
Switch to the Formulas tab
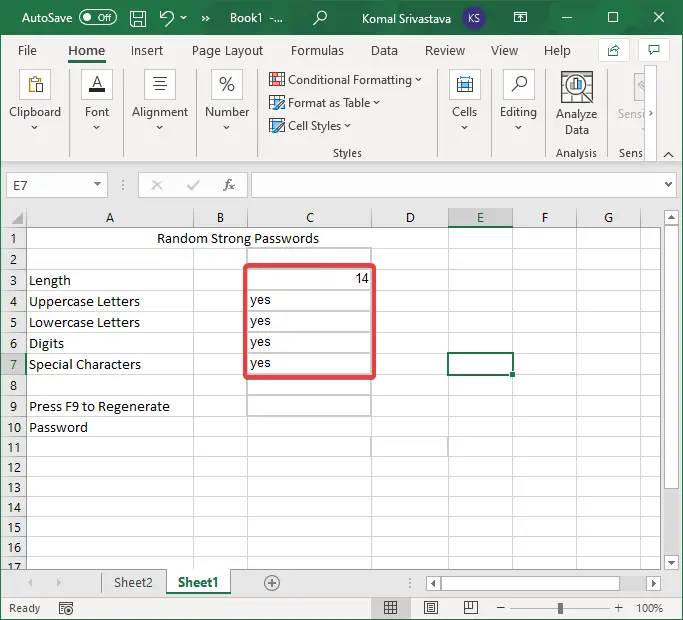pos(317,51)
